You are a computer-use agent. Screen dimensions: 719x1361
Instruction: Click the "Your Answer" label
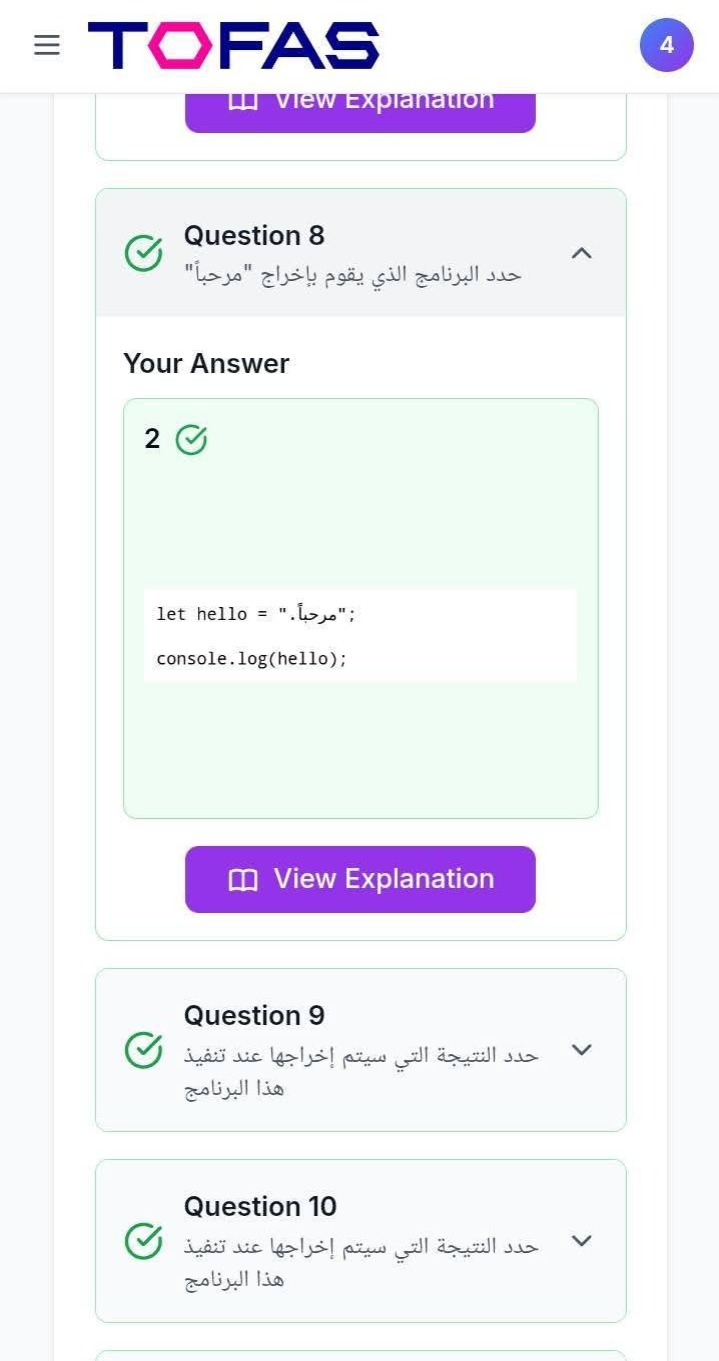[x=206, y=363]
